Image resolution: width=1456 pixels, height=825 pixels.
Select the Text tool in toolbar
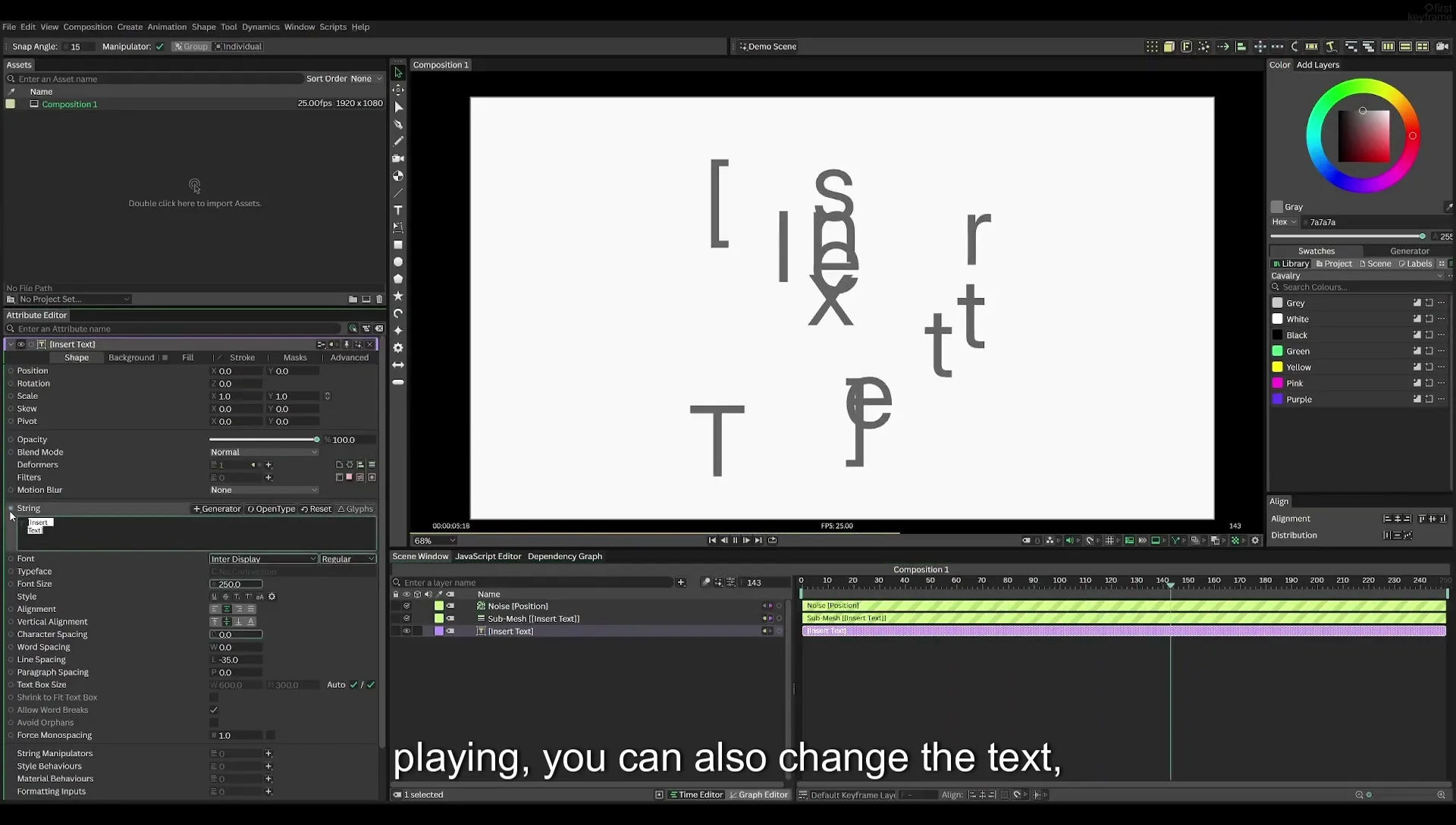click(398, 210)
